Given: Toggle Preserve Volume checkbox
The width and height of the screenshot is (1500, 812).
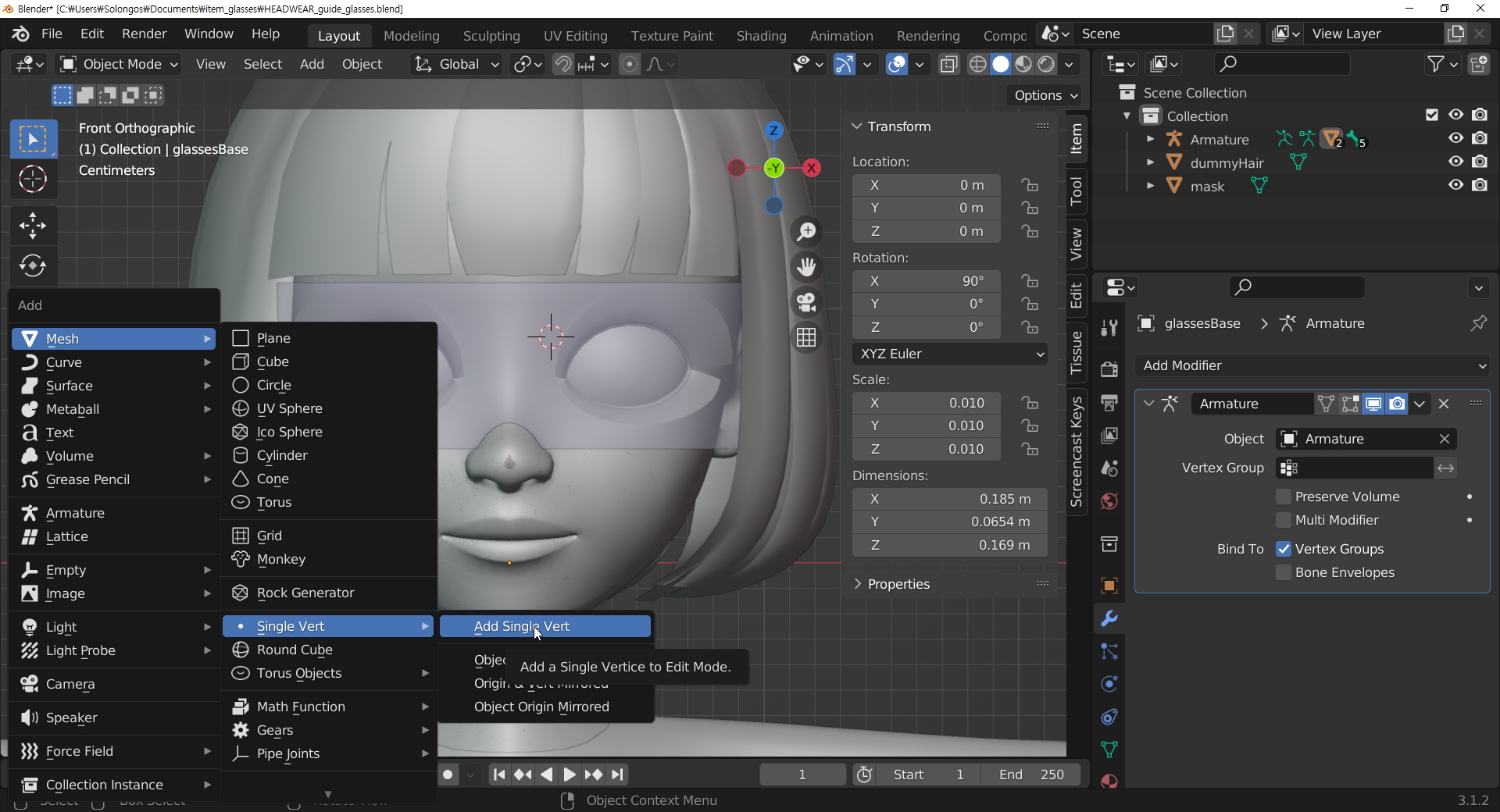Looking at the screenshot, I should click(x=1284, y=497).
